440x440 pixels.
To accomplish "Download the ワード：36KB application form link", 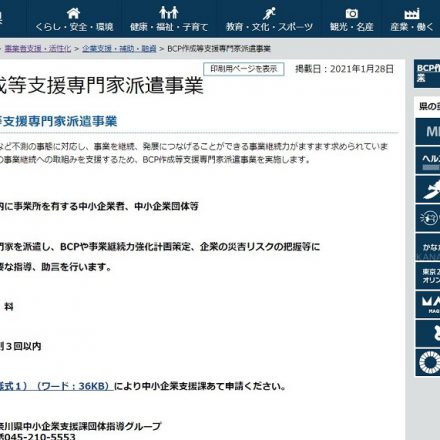I will click(55, 386).
